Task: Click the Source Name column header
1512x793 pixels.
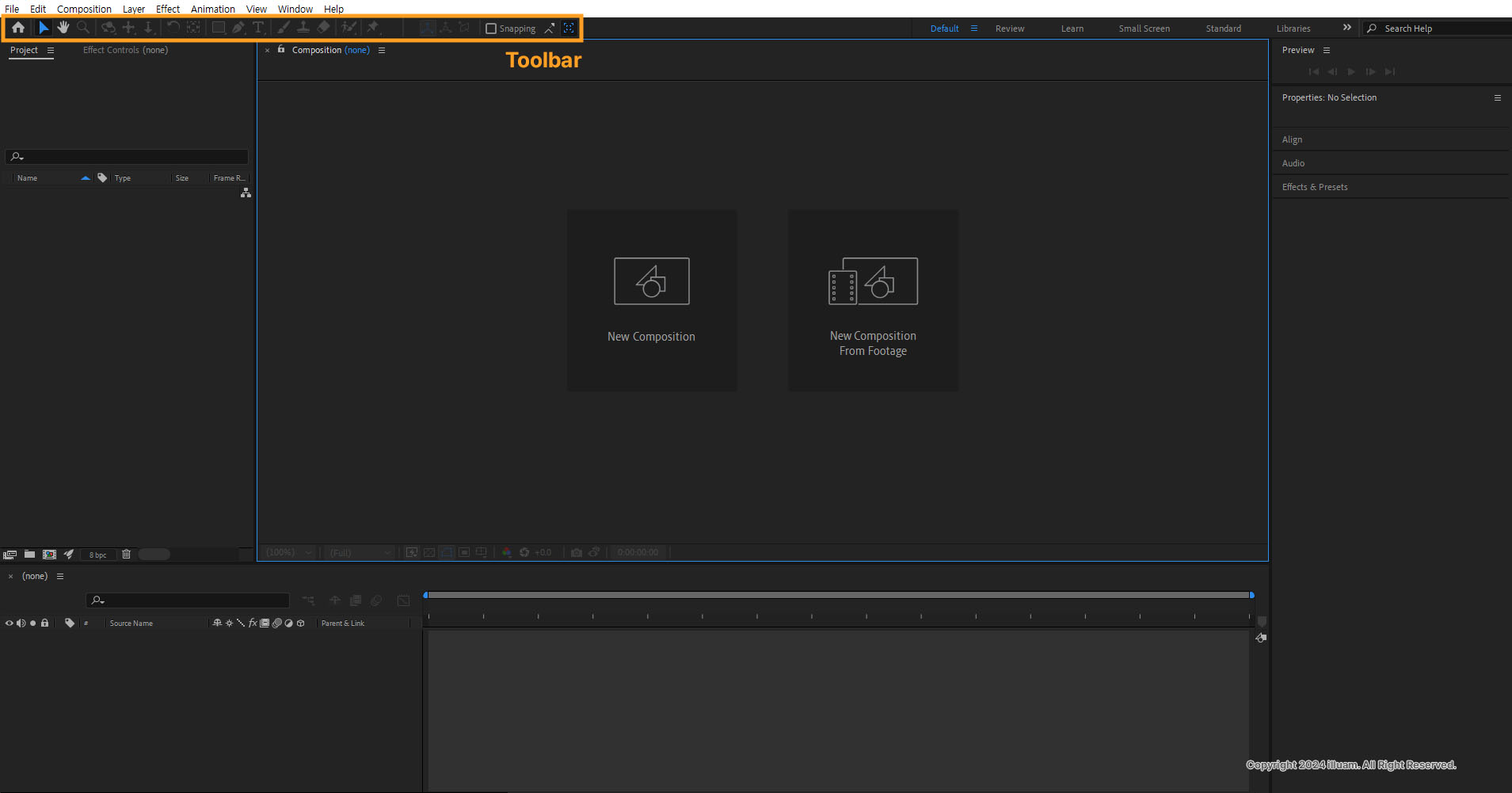Action: 131,623
